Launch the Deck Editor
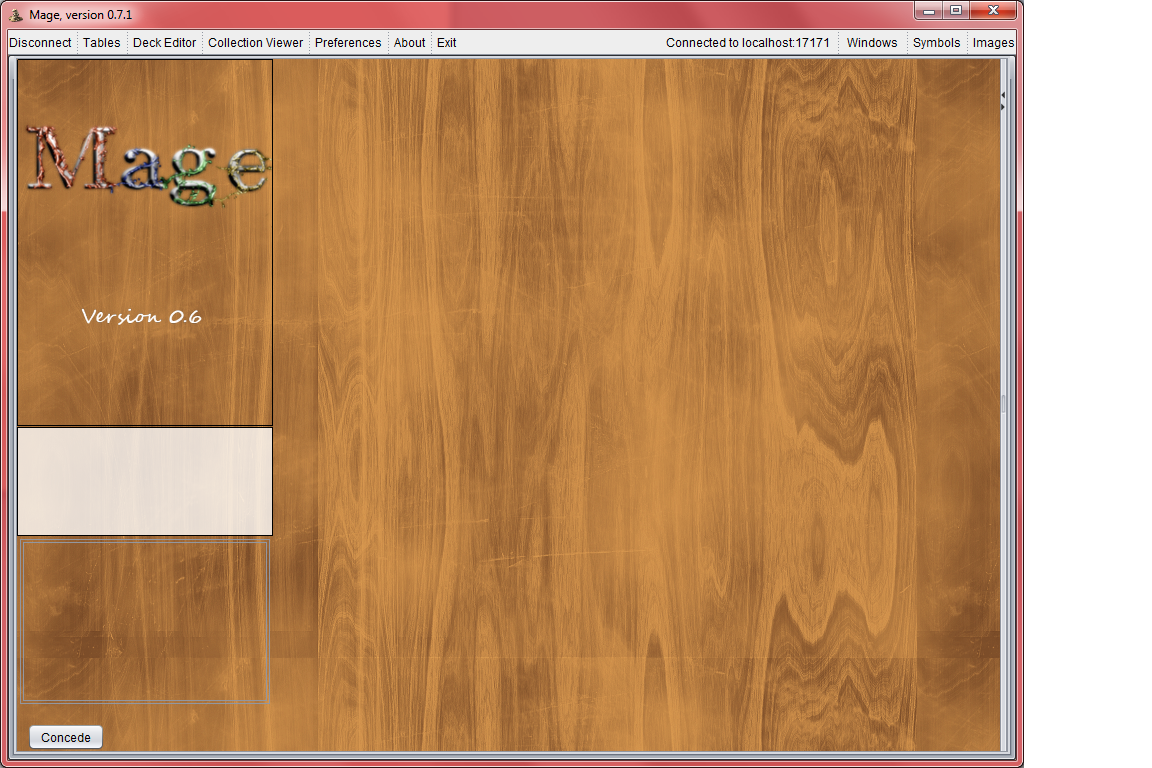 pyautogui.click(x=164, y=43)
